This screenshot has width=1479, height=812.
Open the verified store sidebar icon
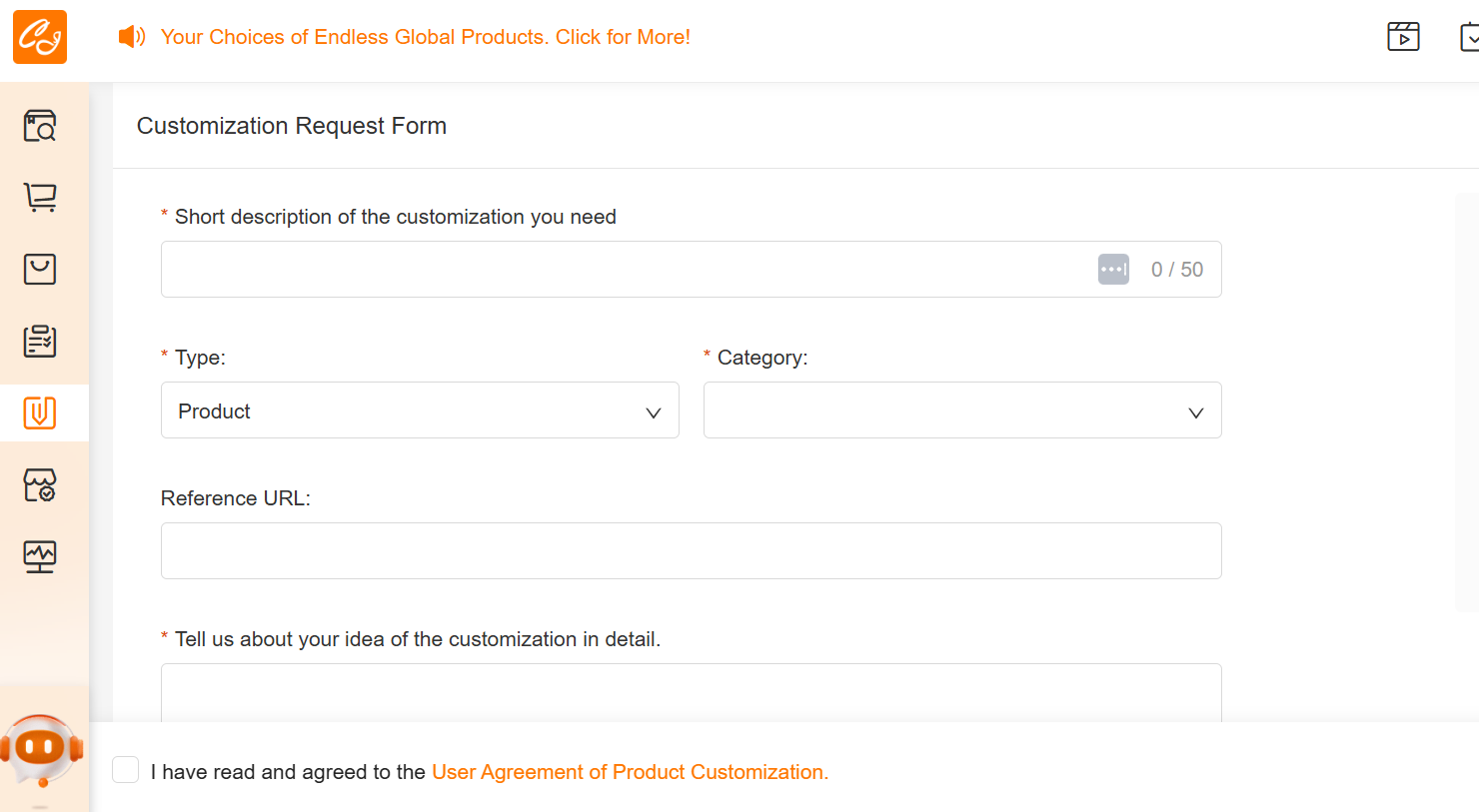(x=40, y=485)
